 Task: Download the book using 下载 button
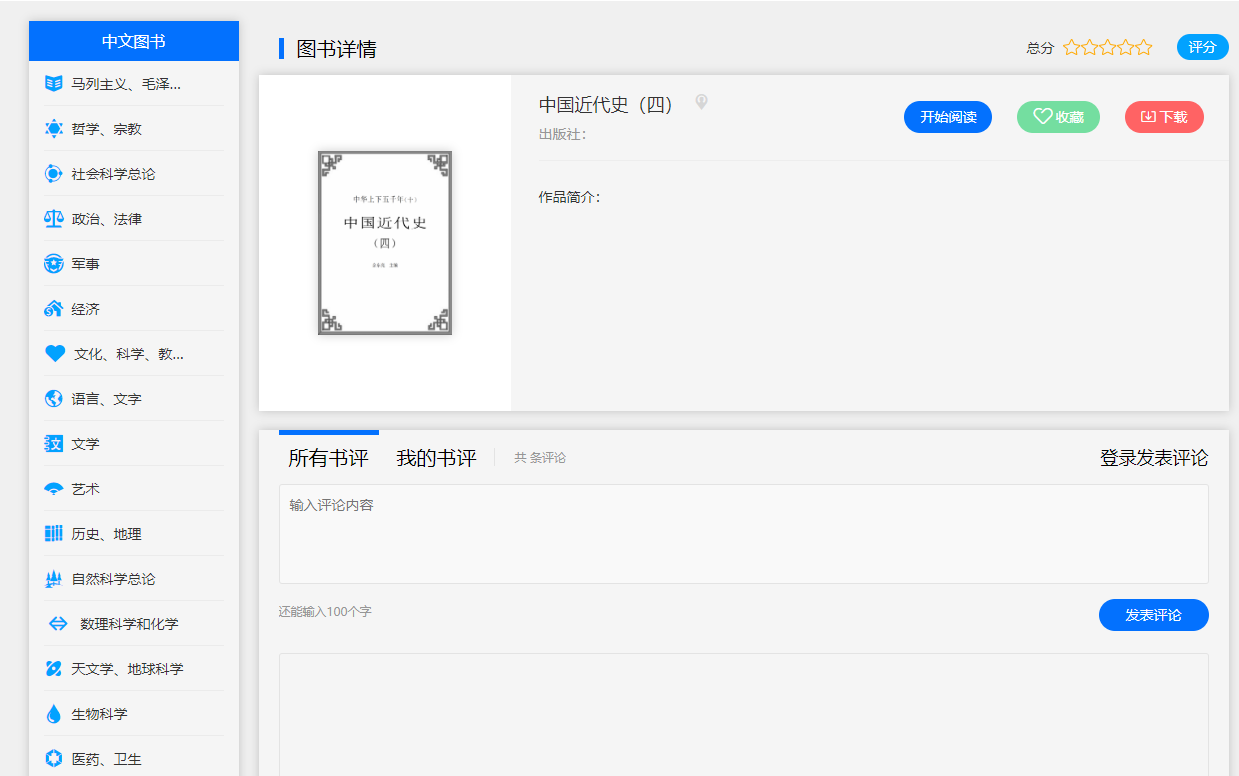1164,117
